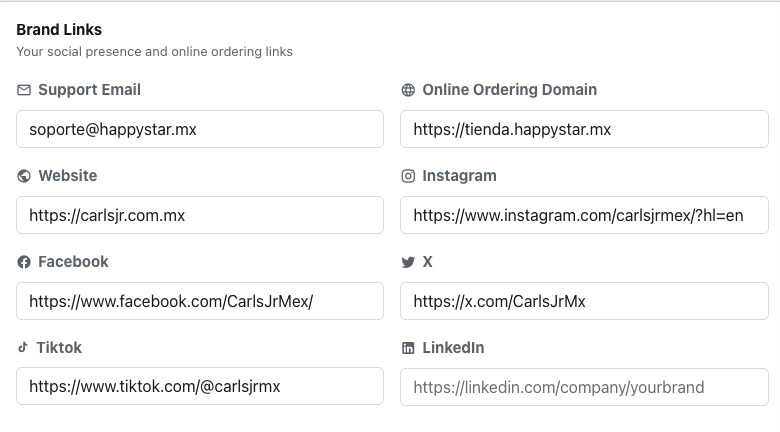The image size is (780, 432).
Task: Click the Facebook label text
Action: (74, 262)
